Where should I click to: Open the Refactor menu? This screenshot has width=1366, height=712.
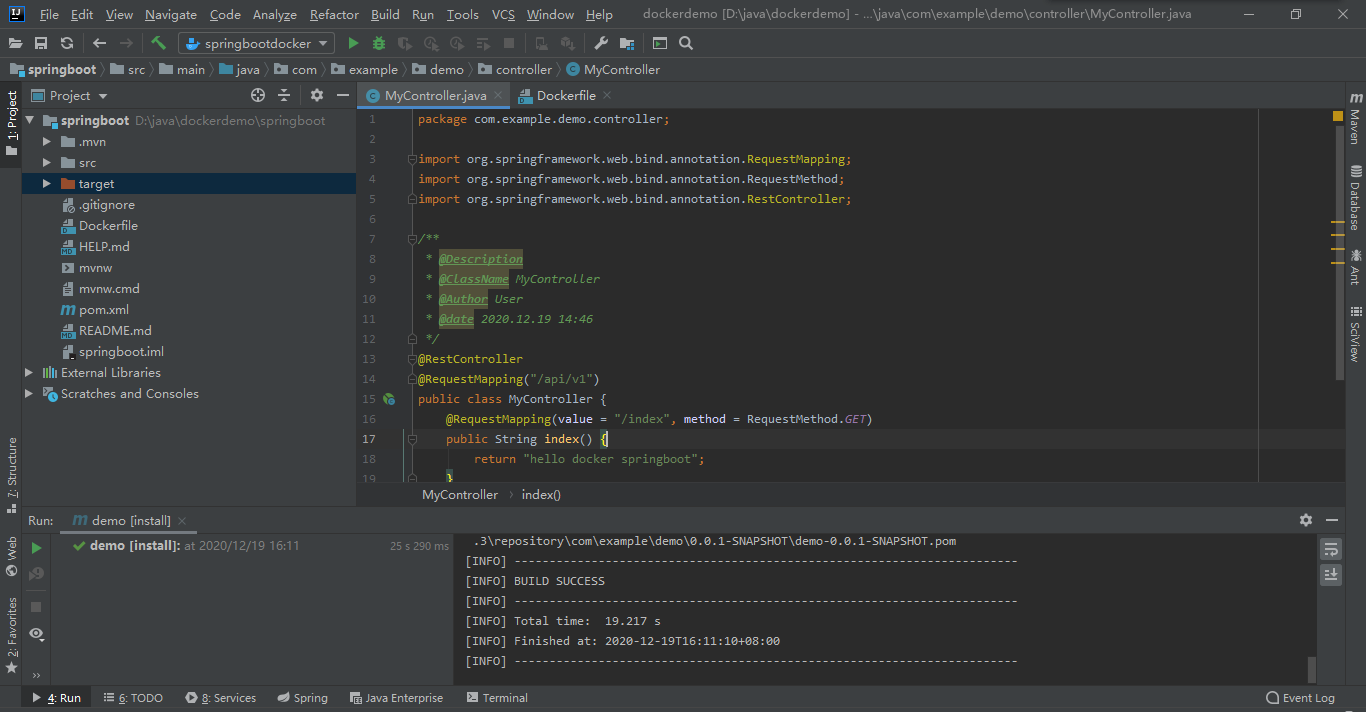tap(334, 15)
